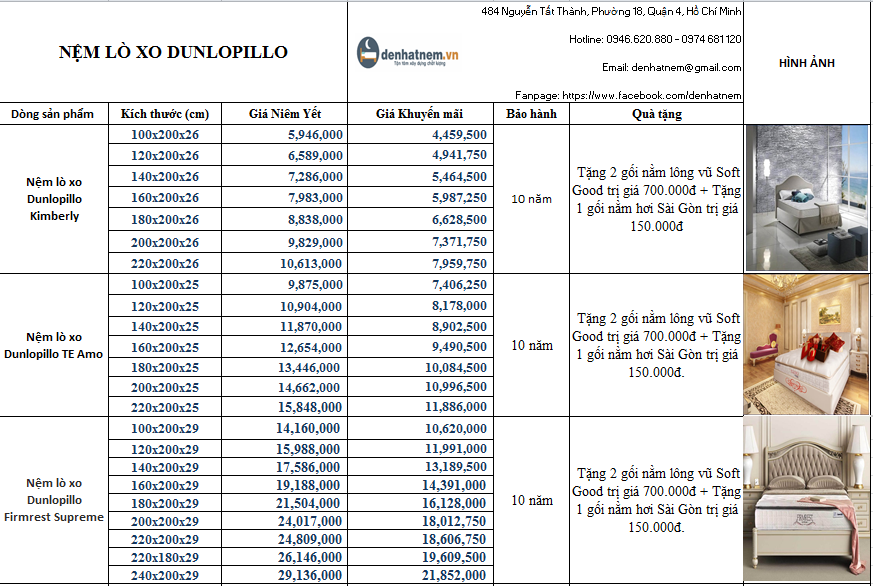873x586 pixels.
Task: Select size cell 100x200x26
Action: point(165,134)
